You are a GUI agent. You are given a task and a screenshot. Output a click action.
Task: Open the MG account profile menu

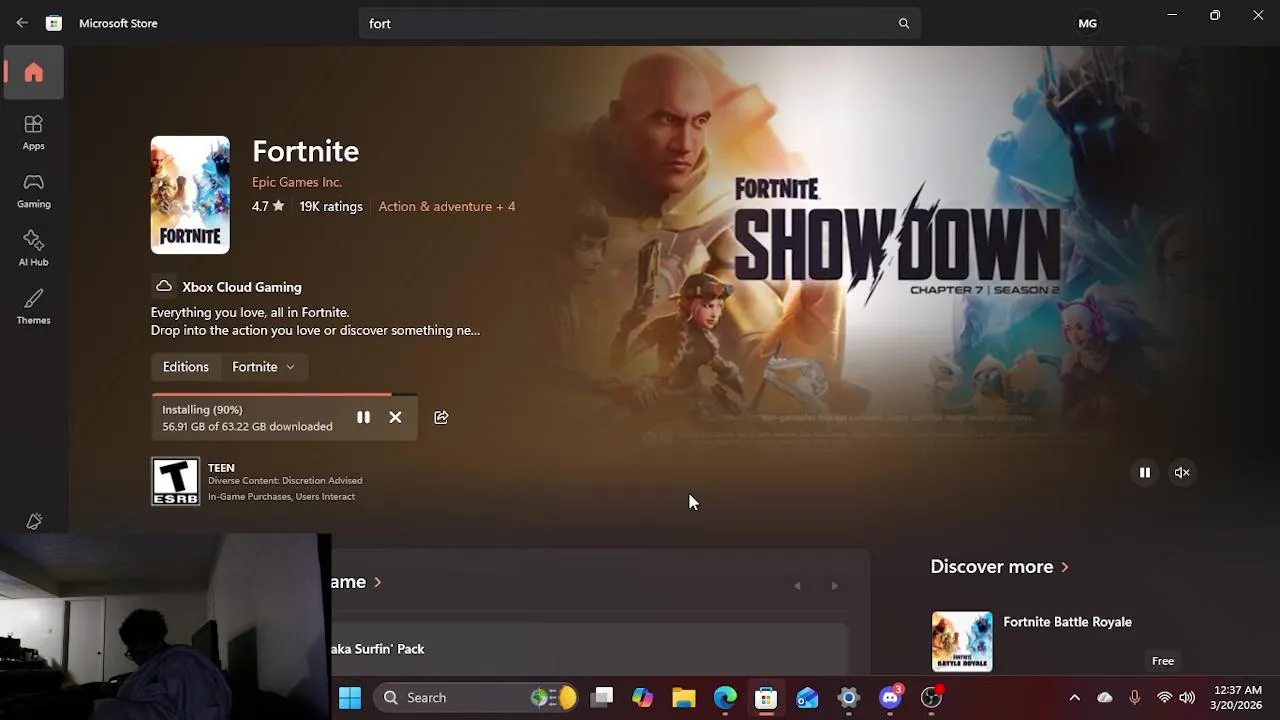pyautogui.click(x=1087, y=23)
